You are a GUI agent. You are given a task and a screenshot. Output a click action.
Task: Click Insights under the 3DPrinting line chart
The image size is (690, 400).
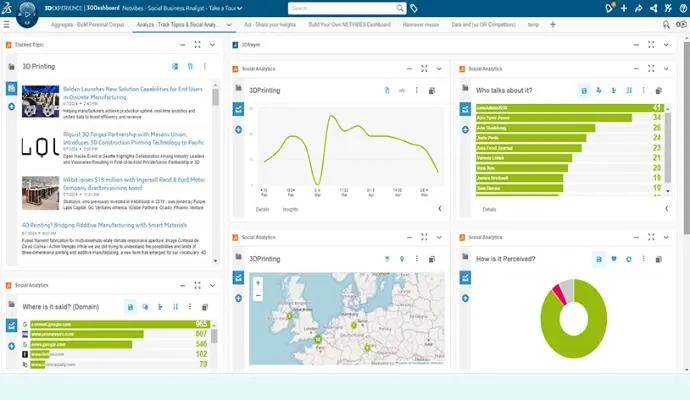pos(290,209)
